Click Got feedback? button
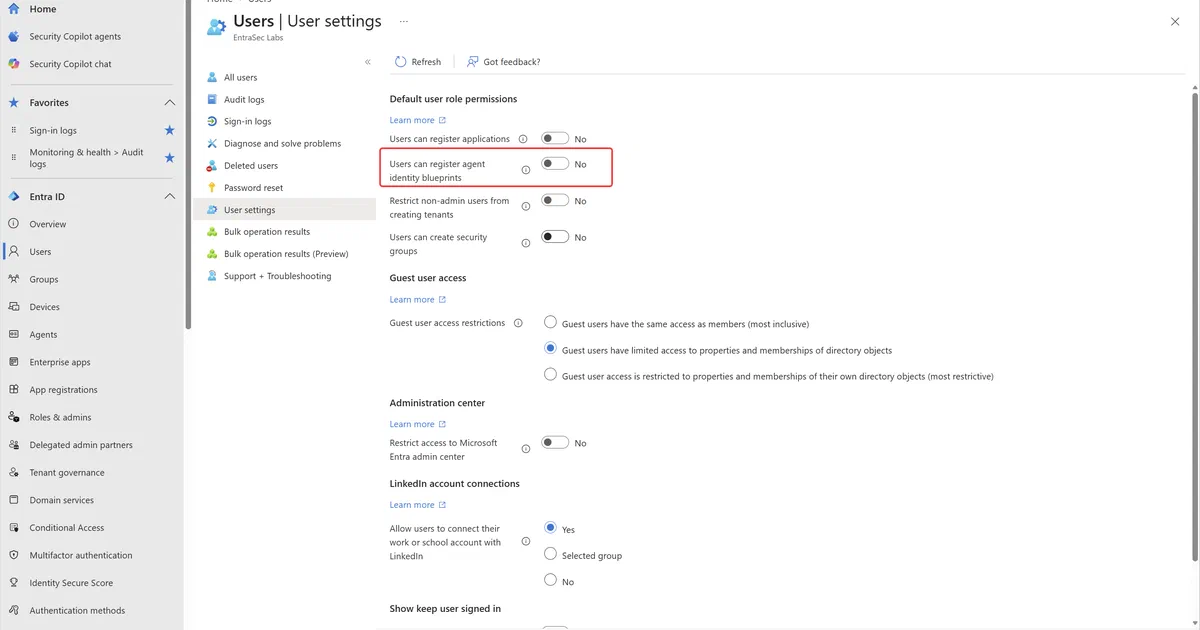The height and width of the screenshot is (630, 1200). pyautogui.click(x=503, y=62)
